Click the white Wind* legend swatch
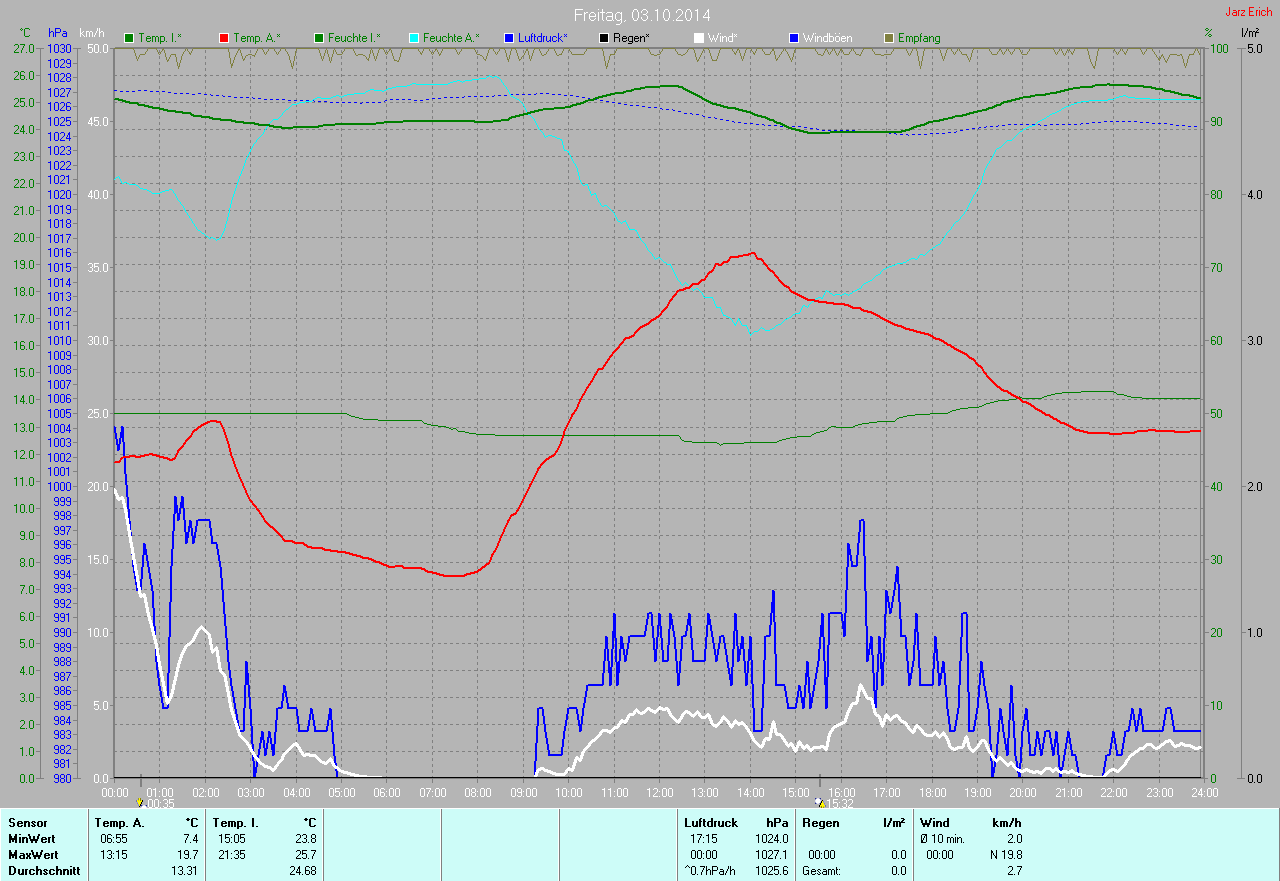The height and width of the screenshot is (881, 1280). (699, 38)
